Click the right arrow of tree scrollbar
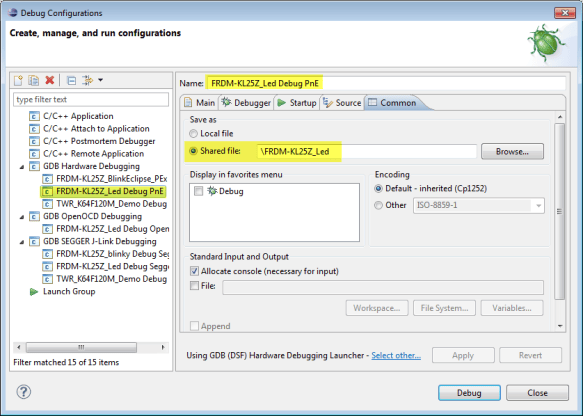 163,348
